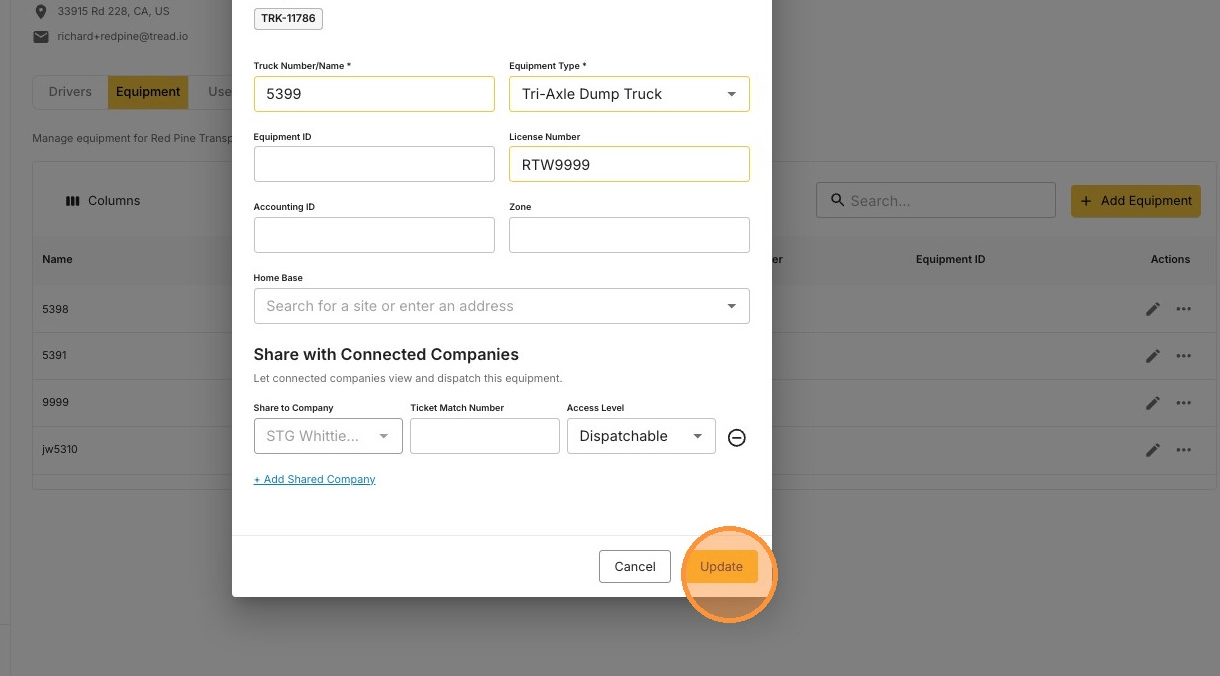This screenshot has width=1220, height=676.
Task: Click the Add Shared Company link
Action: tap(314, 480)
